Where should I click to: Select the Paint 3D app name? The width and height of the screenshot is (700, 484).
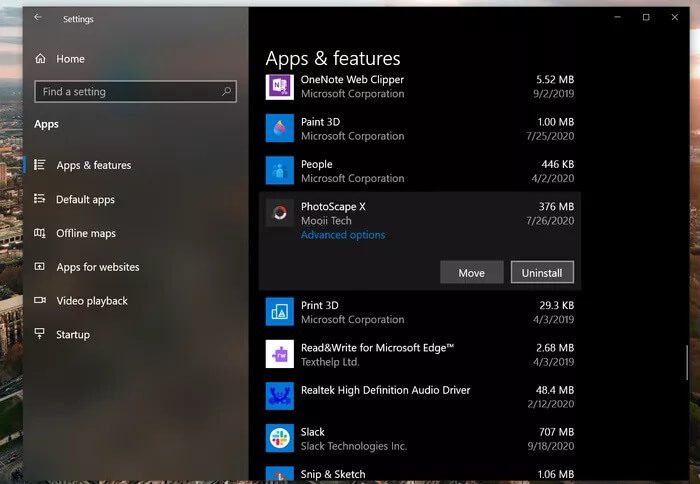tap(321, 122)
